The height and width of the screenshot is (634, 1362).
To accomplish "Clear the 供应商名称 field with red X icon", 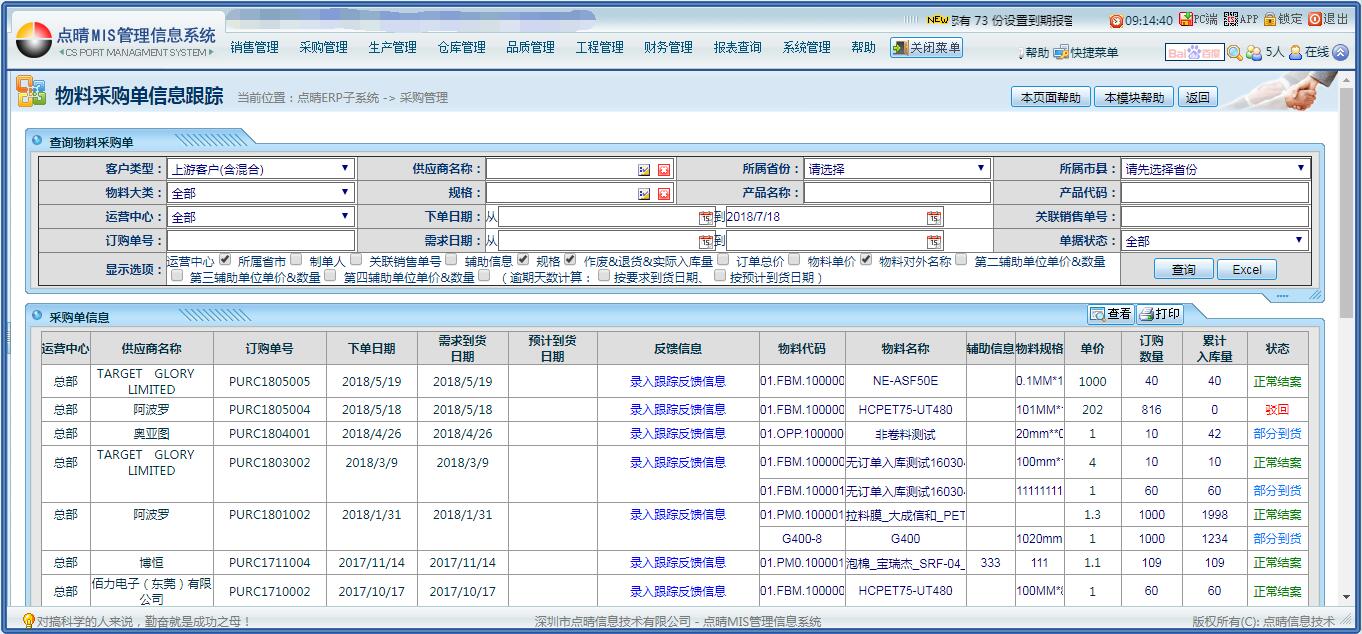I will pos(663,169).
